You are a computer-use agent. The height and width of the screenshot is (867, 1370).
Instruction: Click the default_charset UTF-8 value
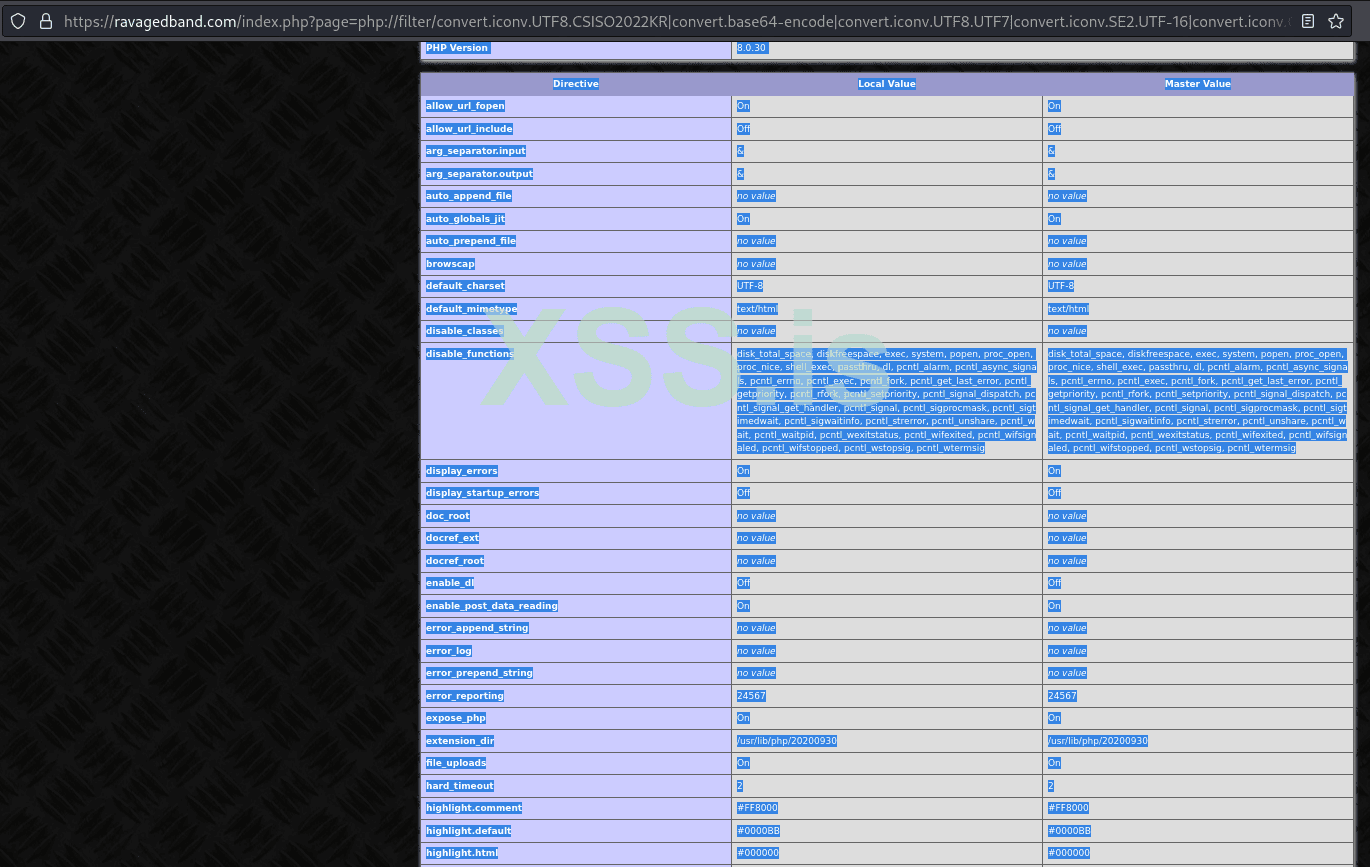pos(750,285)
